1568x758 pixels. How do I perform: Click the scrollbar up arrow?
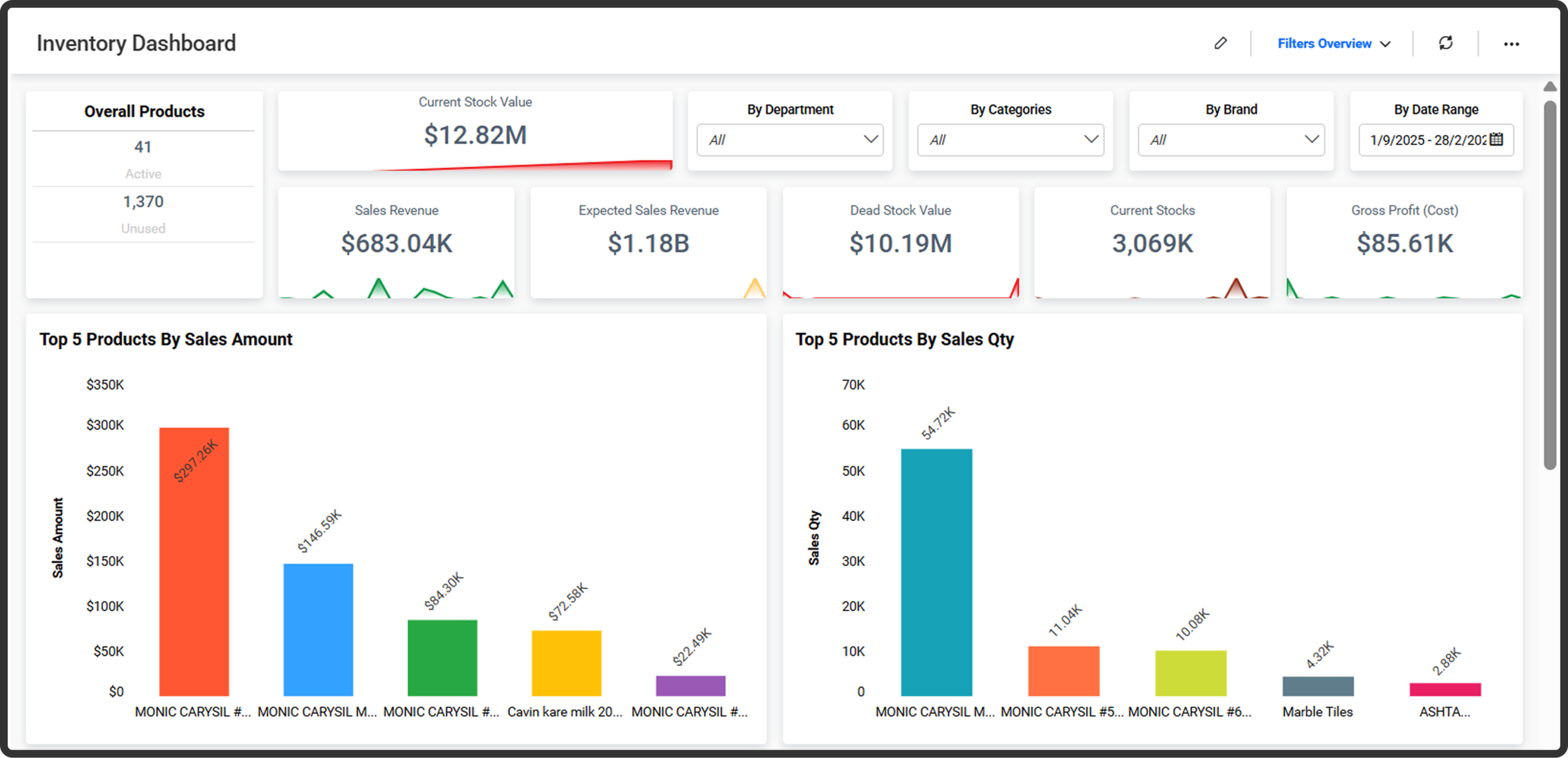coord(1550,86)
